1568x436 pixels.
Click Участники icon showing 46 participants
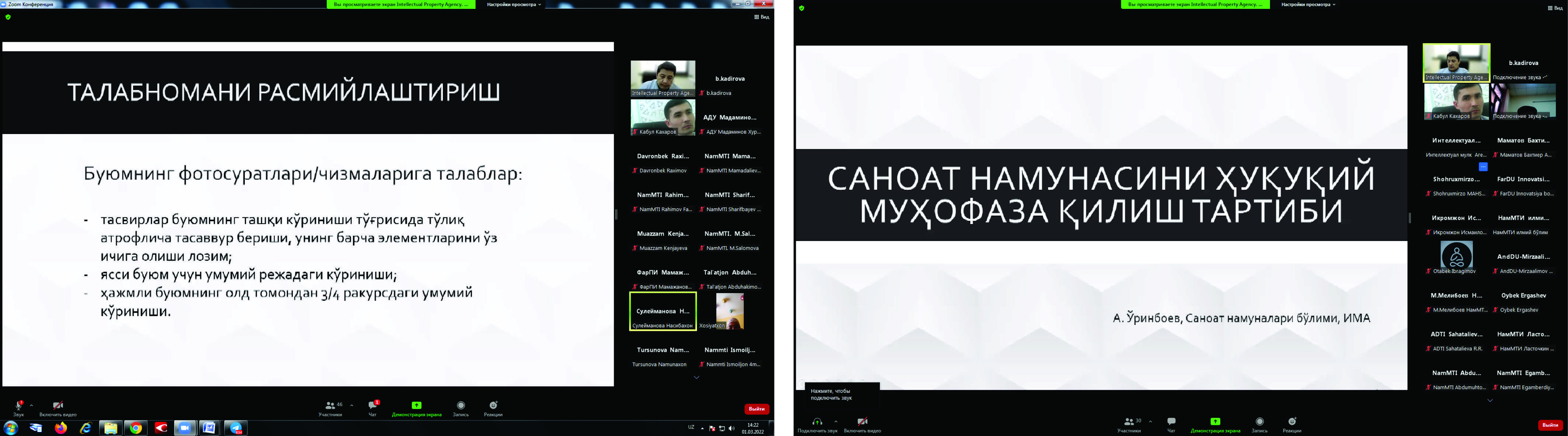330,406
